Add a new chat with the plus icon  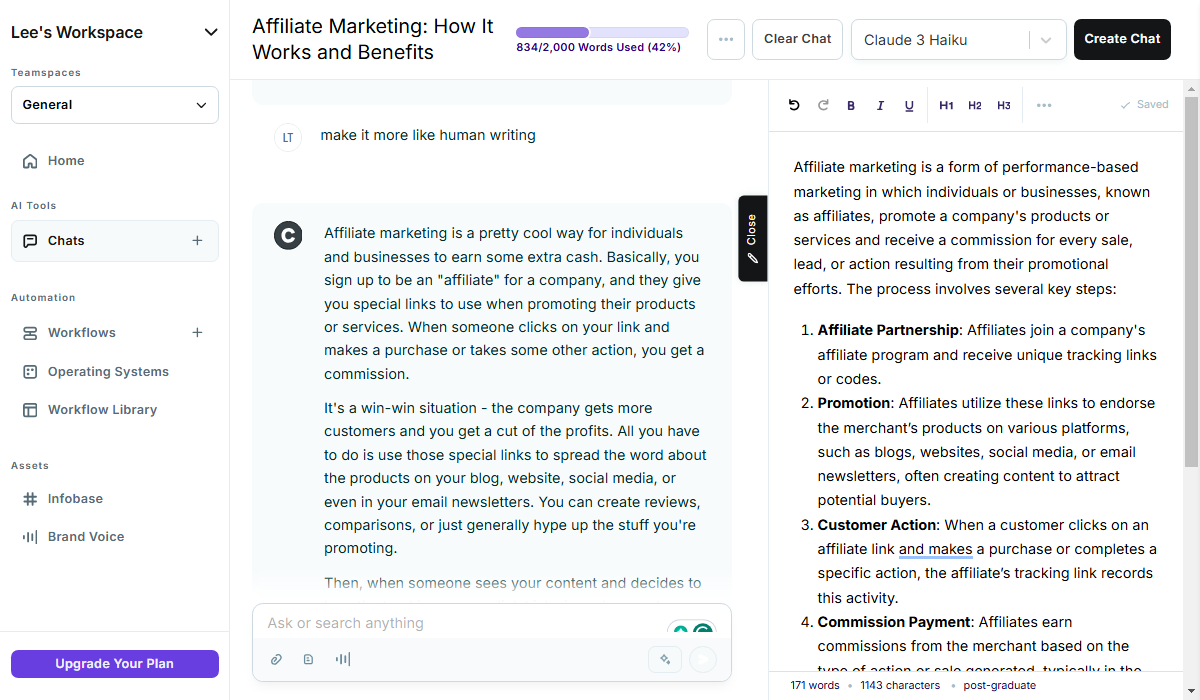pos(197,241)
